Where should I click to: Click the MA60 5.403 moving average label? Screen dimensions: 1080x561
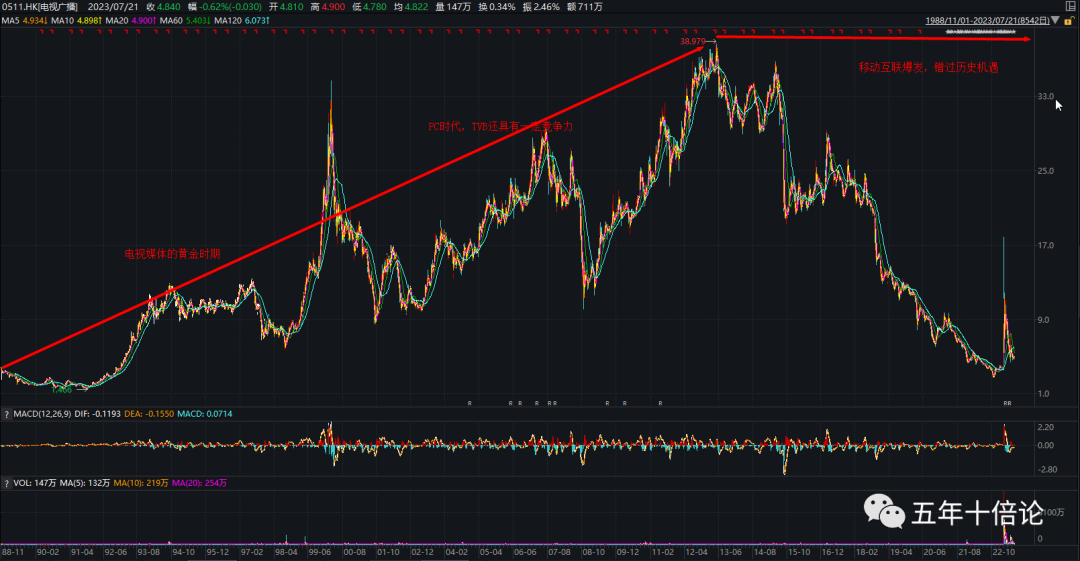[x=185, y=21]
